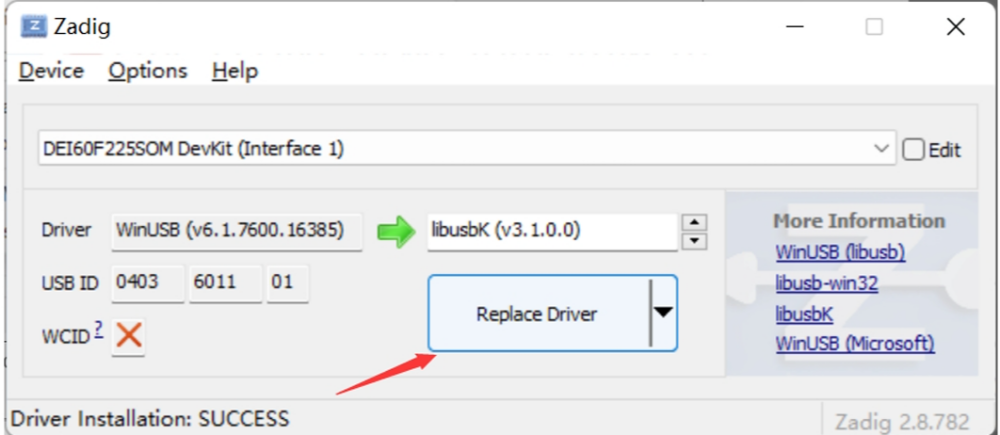Viewport: 1000px width, 435px height.
Task: Click the Driver Installation: SUCCESS status text
Action: [150, 419]
